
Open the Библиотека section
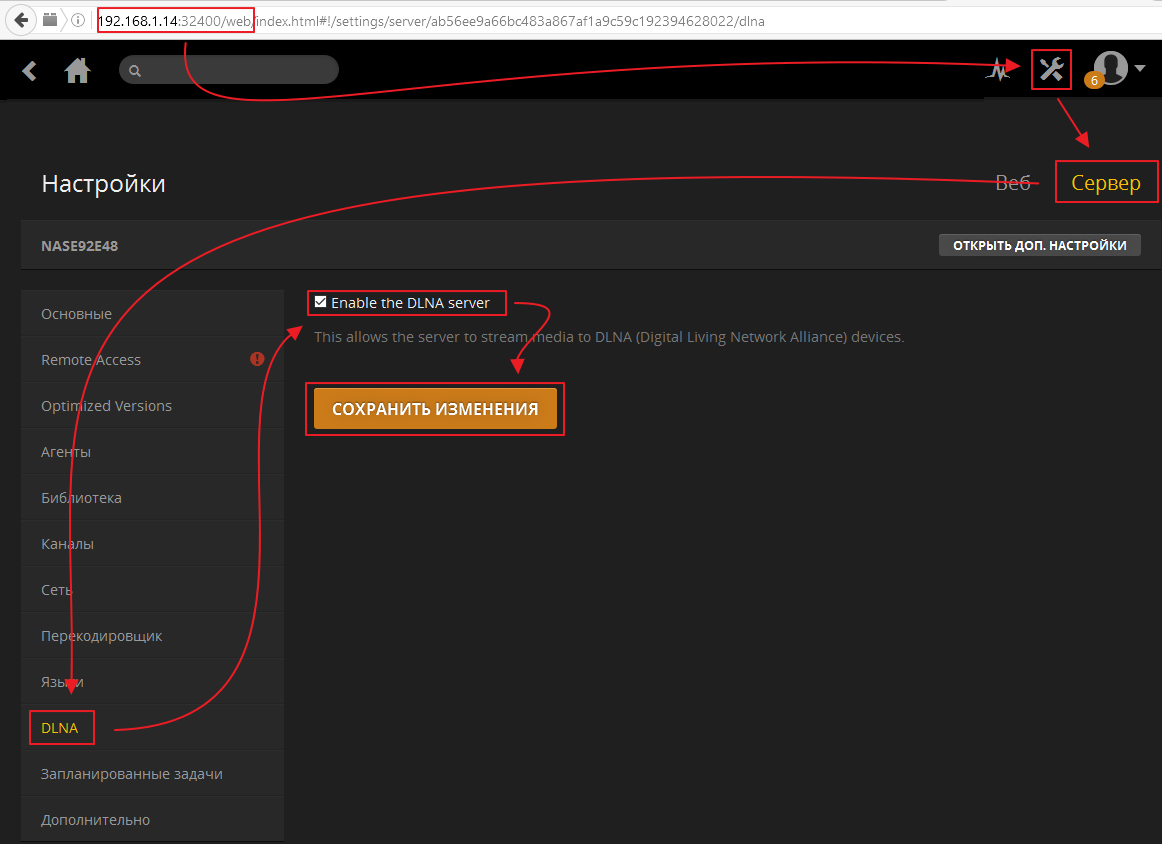[x=152, y=498]
